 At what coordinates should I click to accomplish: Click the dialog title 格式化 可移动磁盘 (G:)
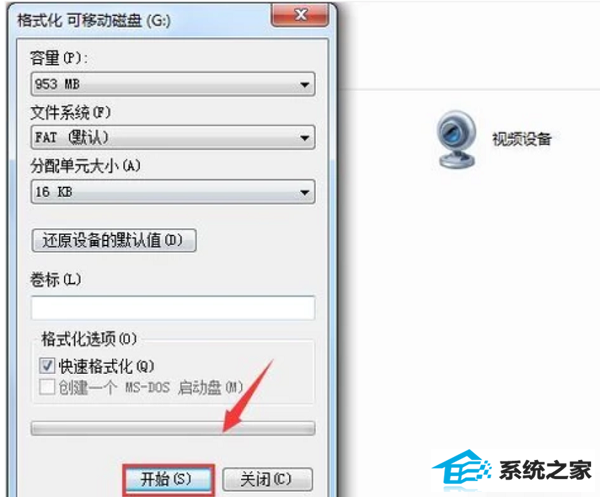point(94,20)
